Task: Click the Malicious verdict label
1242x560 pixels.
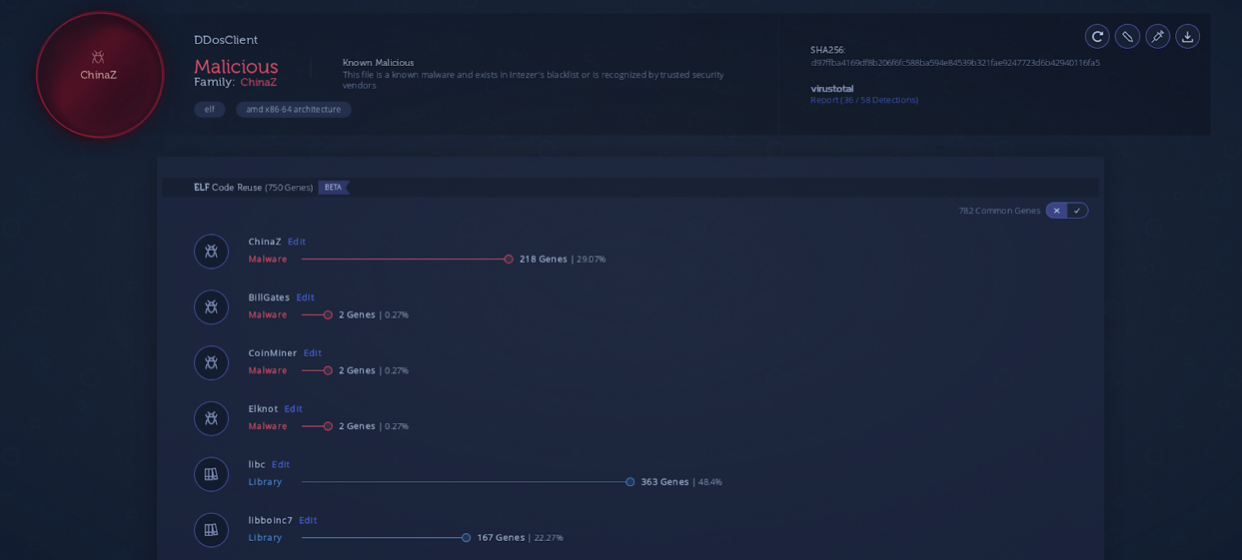Action: click(x=236, y=66)
